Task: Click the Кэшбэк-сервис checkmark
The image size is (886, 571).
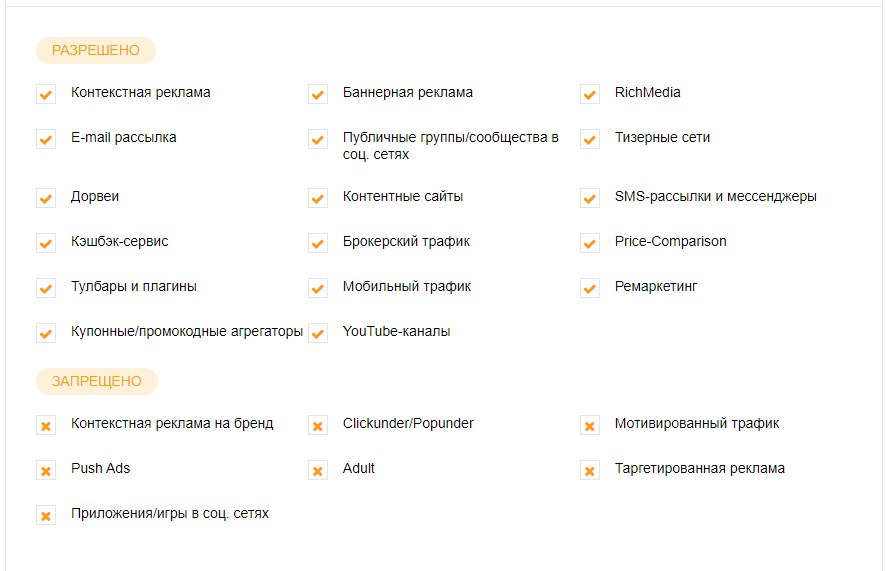Action: [x=46, y=243]
